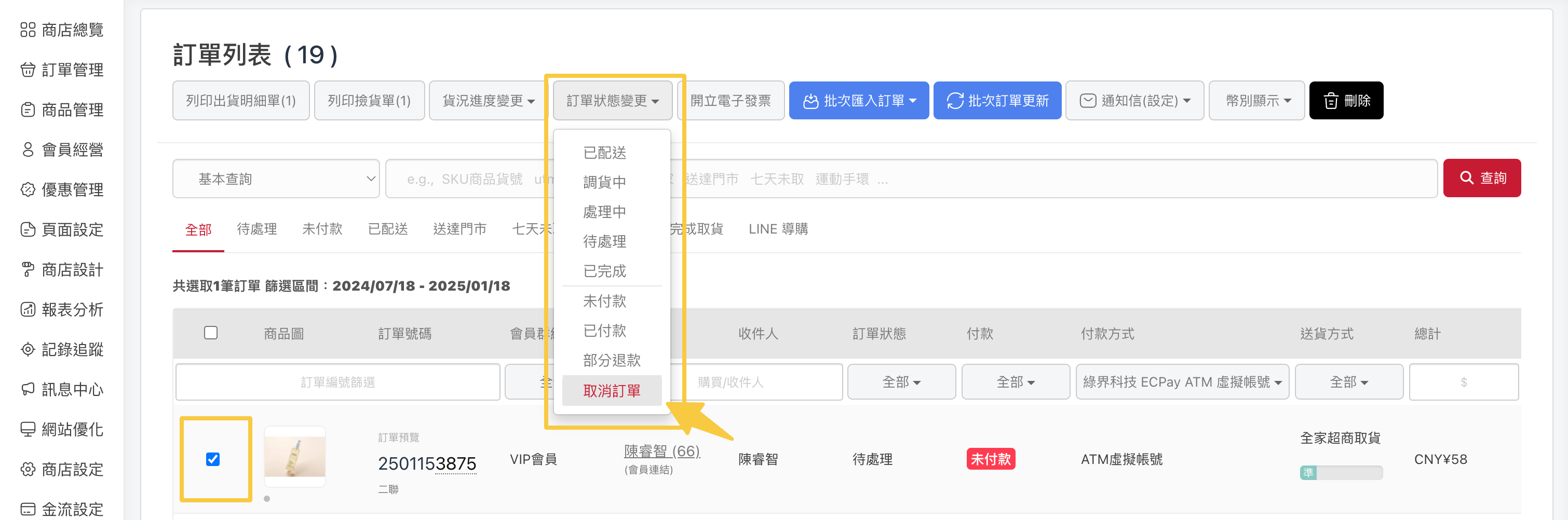Select 已配送 in status menu
This screenshot has height=520, width=1568.
[x=612, y=153]
